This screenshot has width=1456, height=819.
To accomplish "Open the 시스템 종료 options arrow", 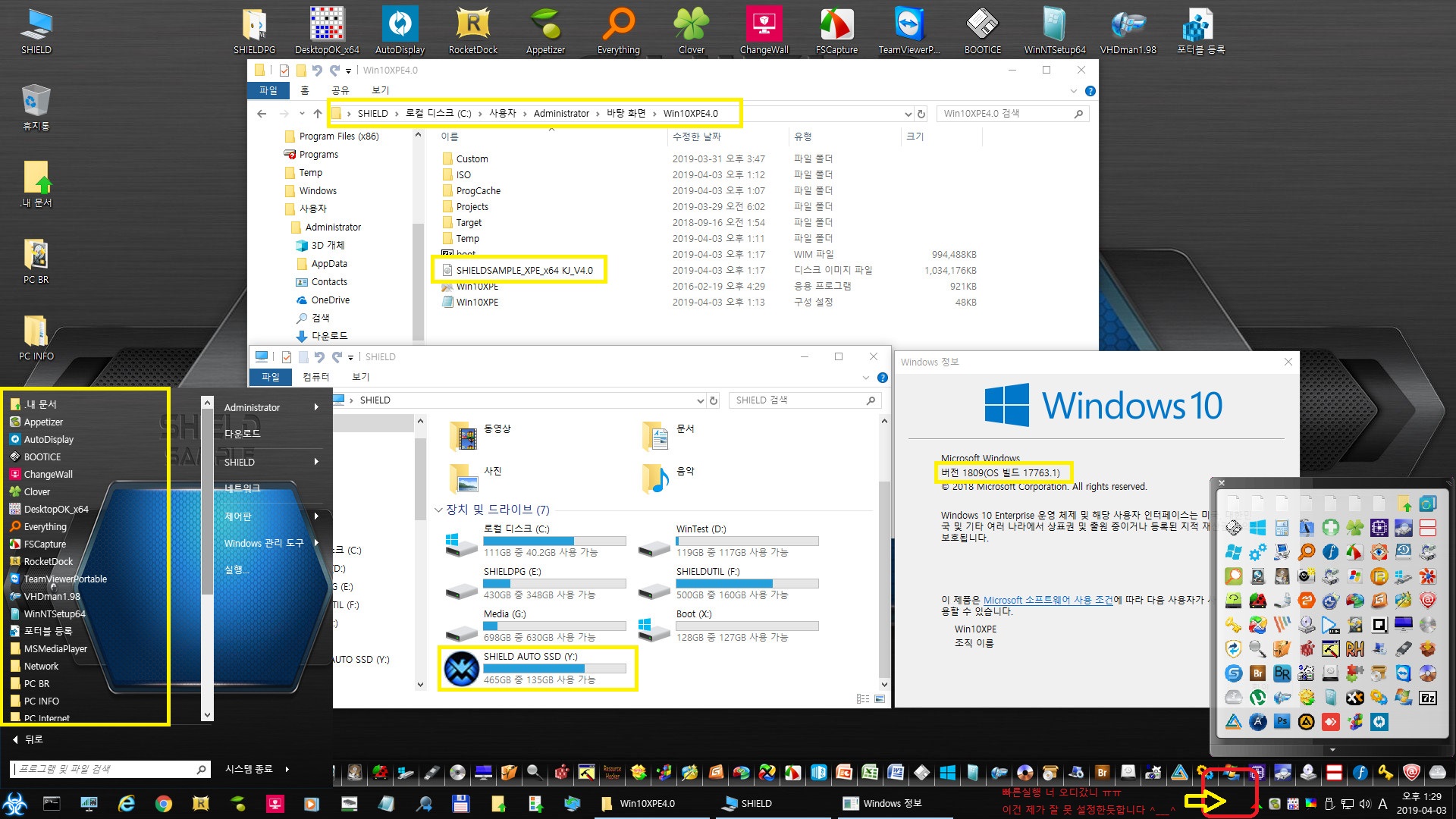I will coord(287,769).
